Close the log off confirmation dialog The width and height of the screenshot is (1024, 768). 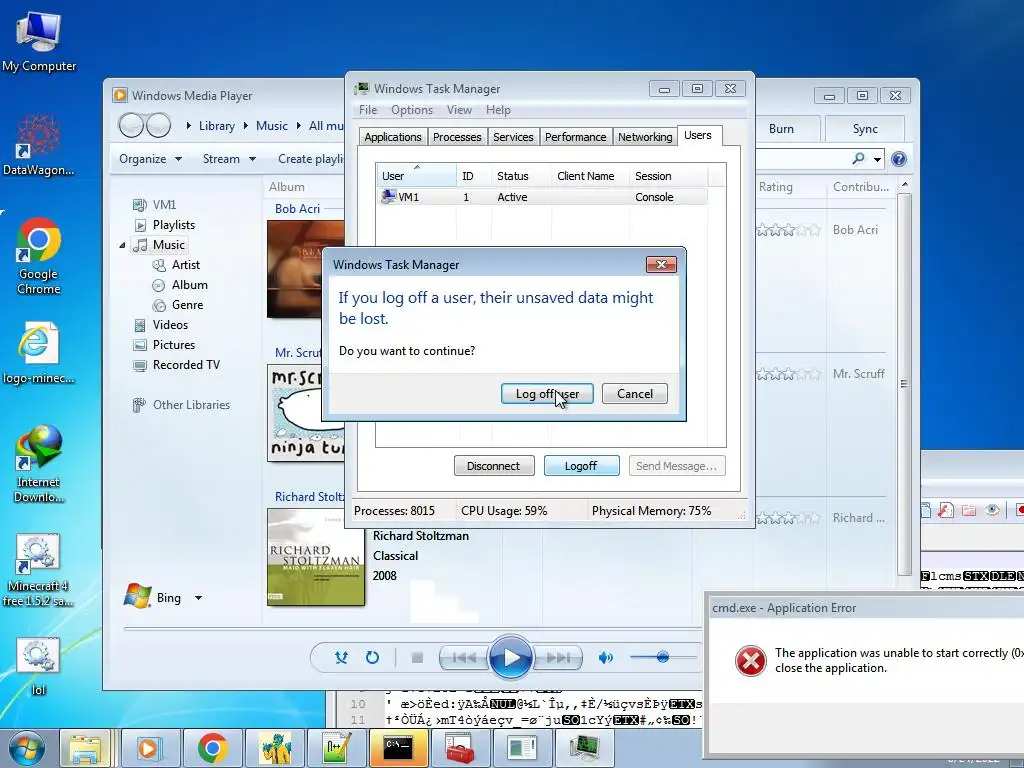661,264
